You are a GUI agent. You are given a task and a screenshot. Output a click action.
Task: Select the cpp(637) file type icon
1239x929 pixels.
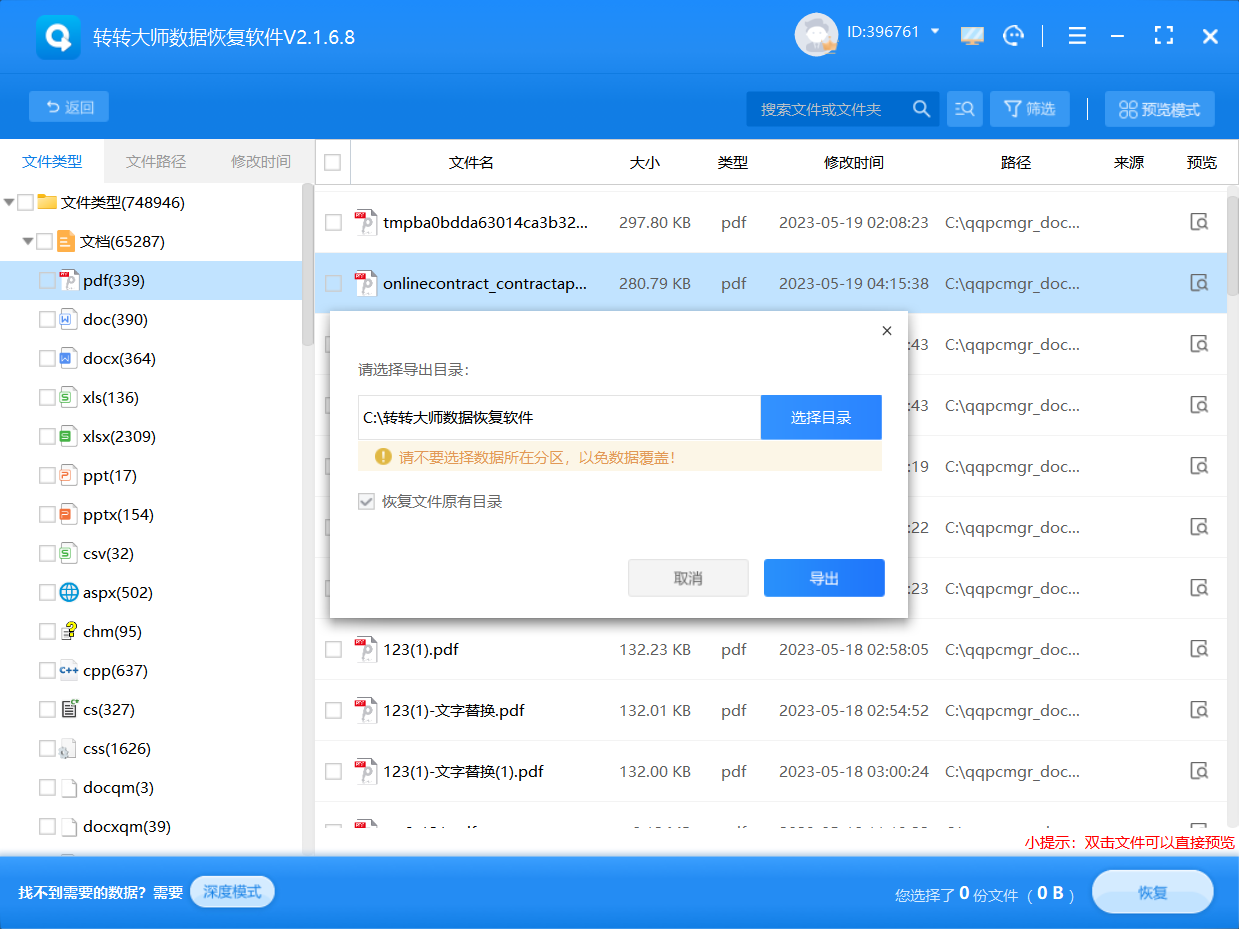pyautogui.click(x=68, y=671)
